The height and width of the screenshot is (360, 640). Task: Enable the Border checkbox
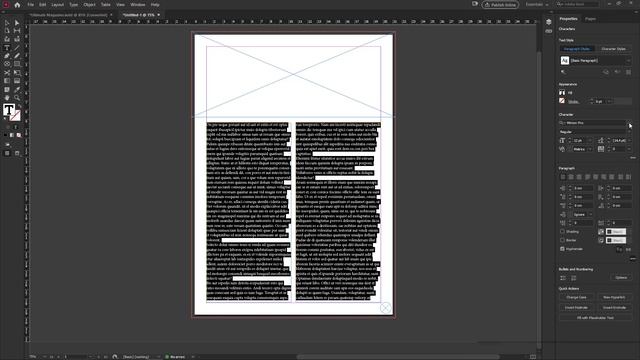coord(562,240)
